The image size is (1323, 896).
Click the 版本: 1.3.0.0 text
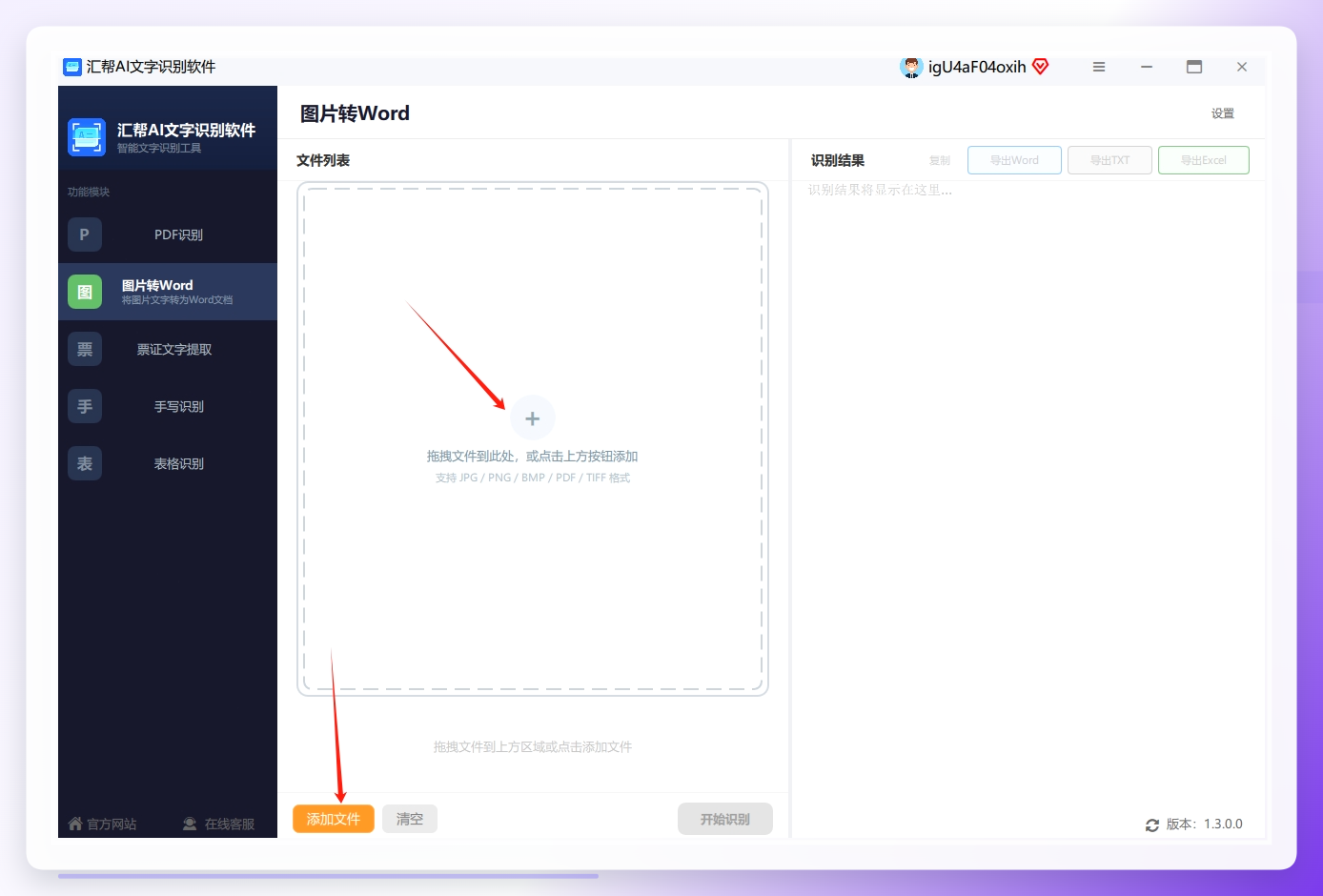coord(1205,825)
